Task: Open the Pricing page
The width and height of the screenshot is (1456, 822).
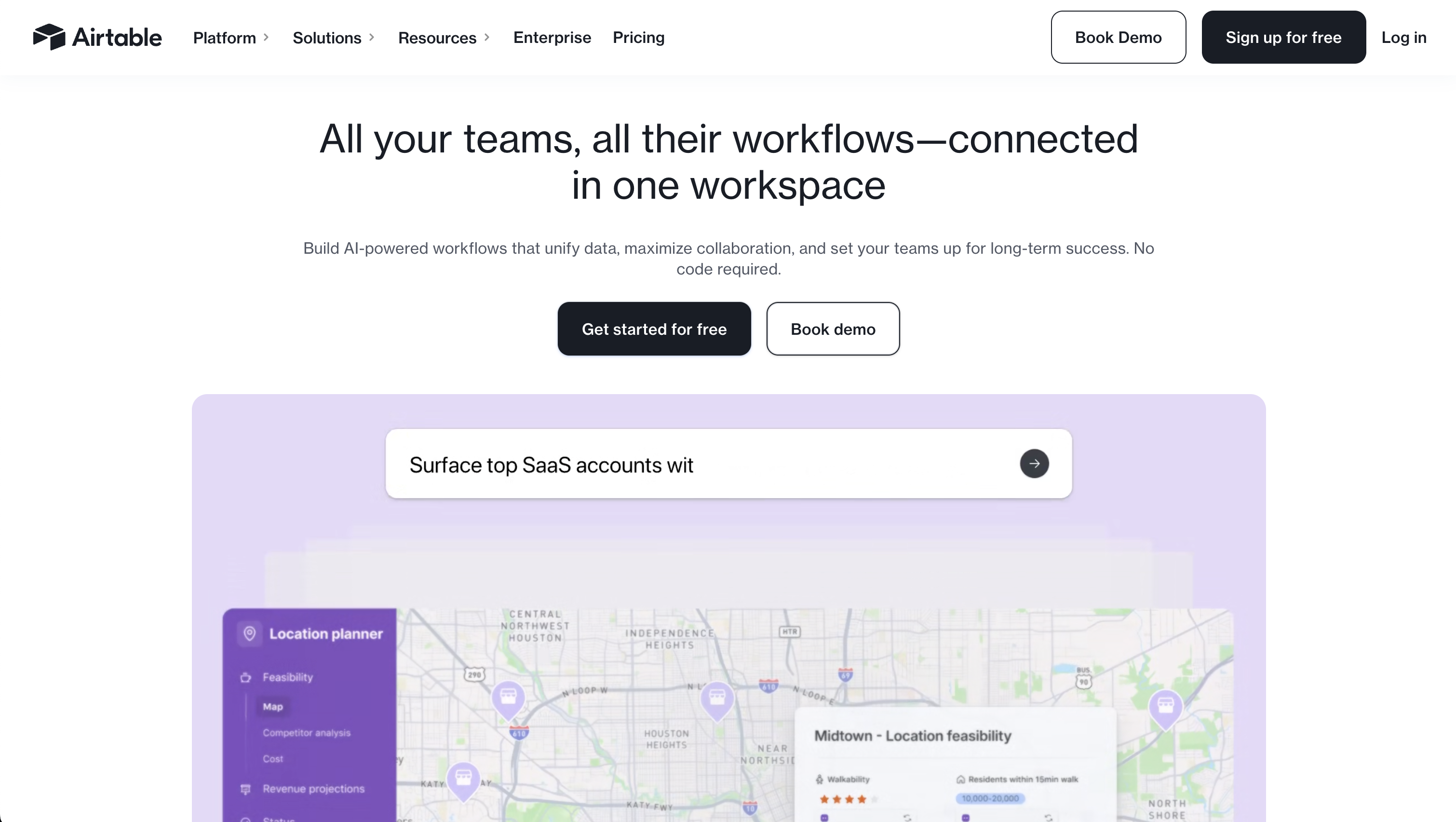Action: point(638,37)
